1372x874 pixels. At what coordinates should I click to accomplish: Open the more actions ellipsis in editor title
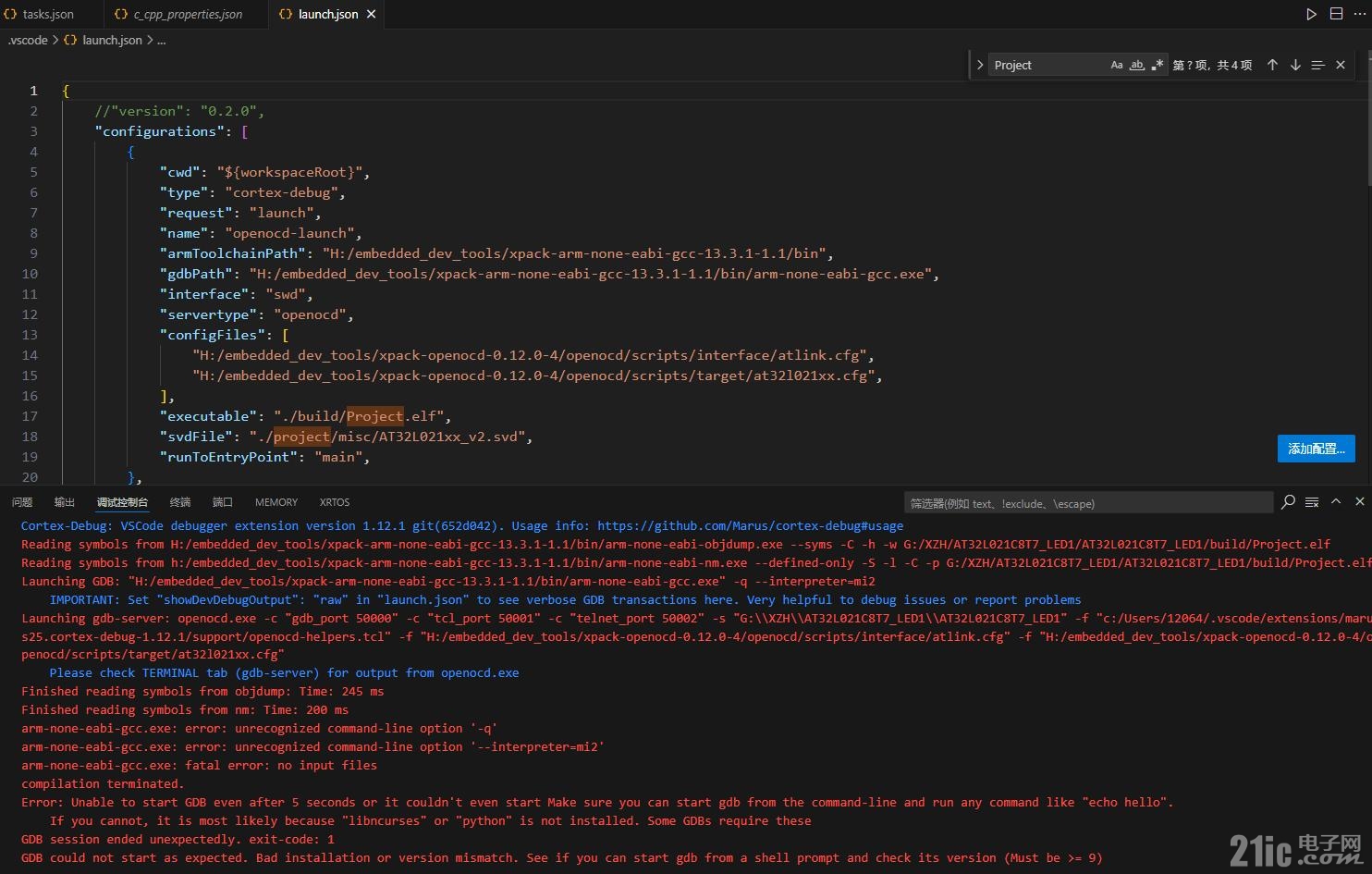(x=1360, y=14)
